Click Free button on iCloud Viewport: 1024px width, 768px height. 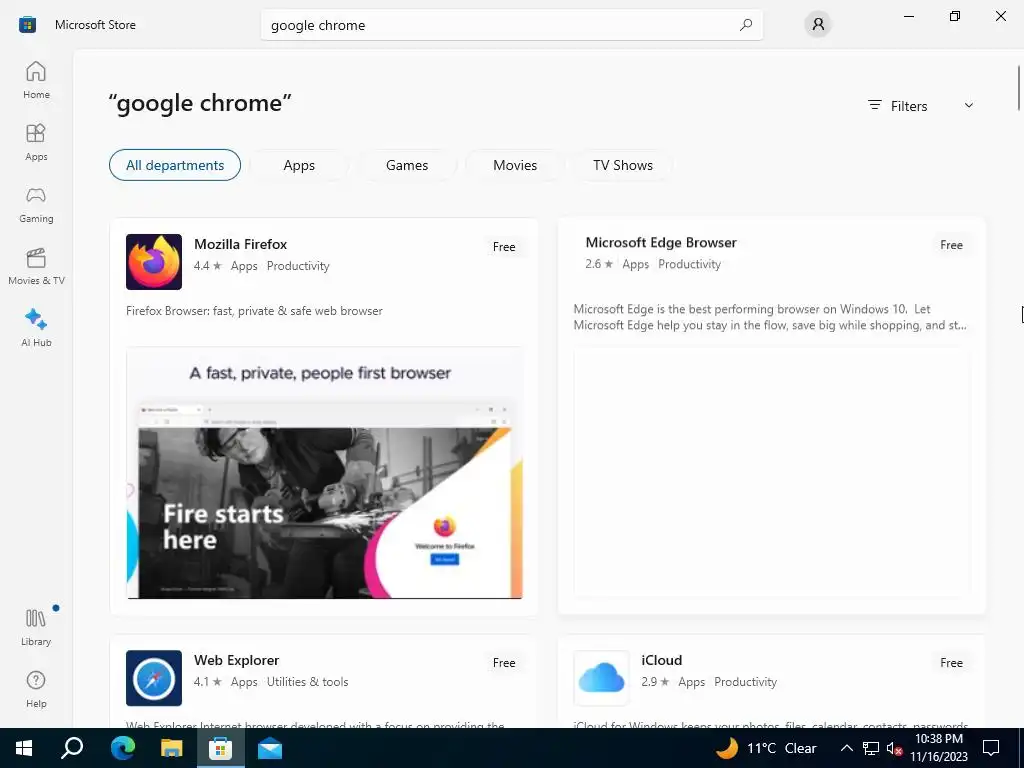(x=952, y=663)
